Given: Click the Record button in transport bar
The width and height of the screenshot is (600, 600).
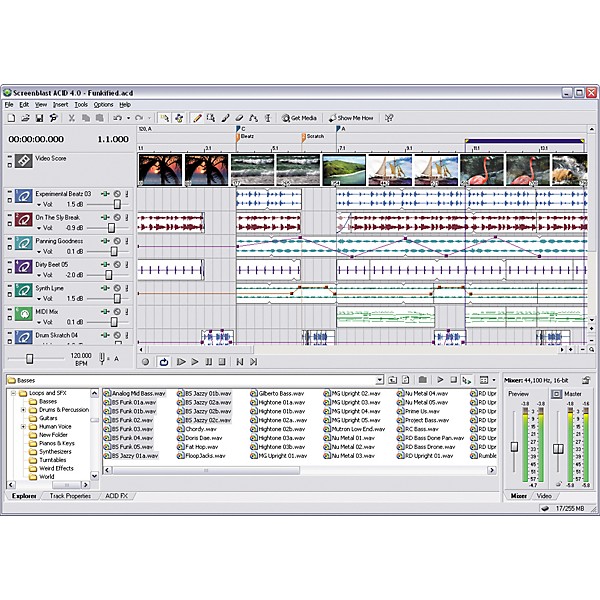Looking at the screenshot, I should [x=145, y=362].
